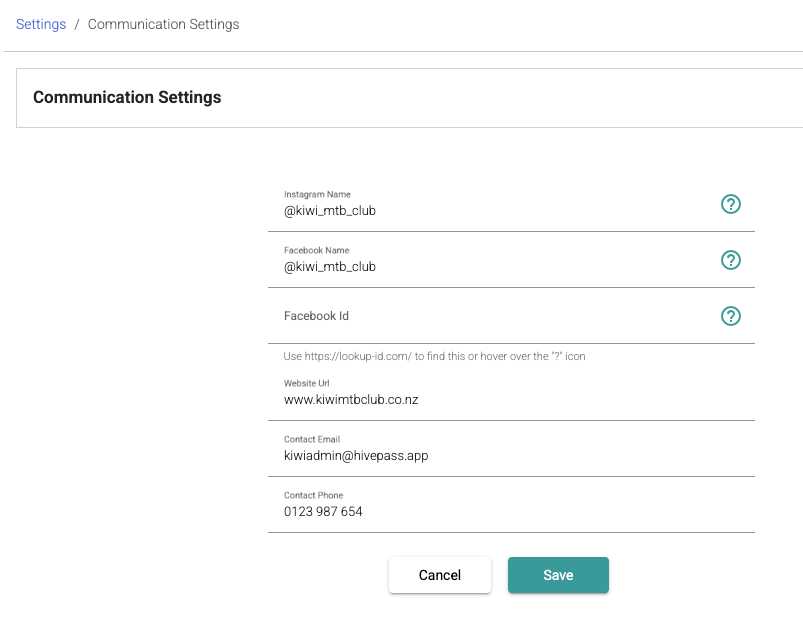Click the Communication Settings breadcrumb text

(163, 24)
